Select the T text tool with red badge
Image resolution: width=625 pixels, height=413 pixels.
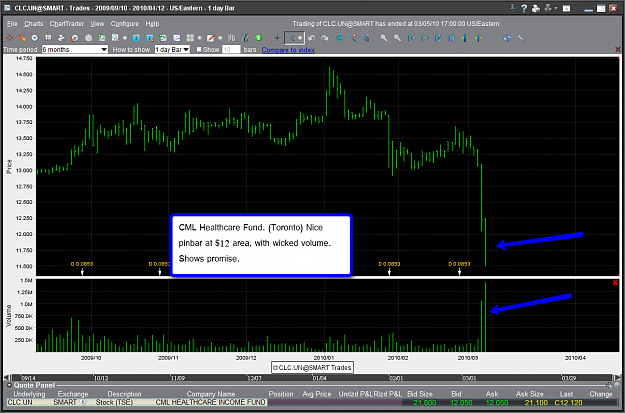[x=150, y=38]
